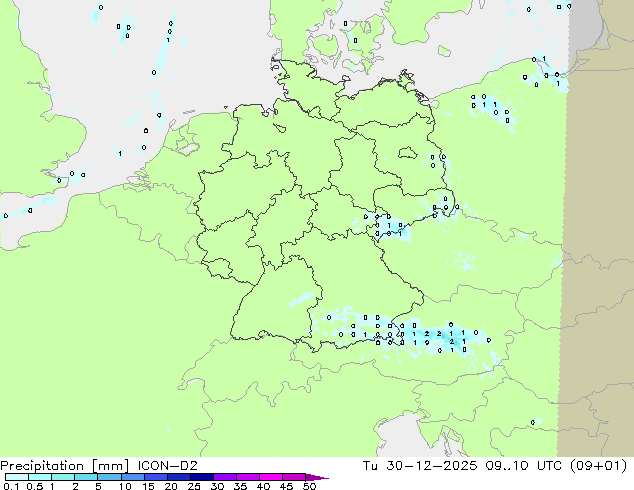Click the 'Precipitation' title text

(42, 466)
